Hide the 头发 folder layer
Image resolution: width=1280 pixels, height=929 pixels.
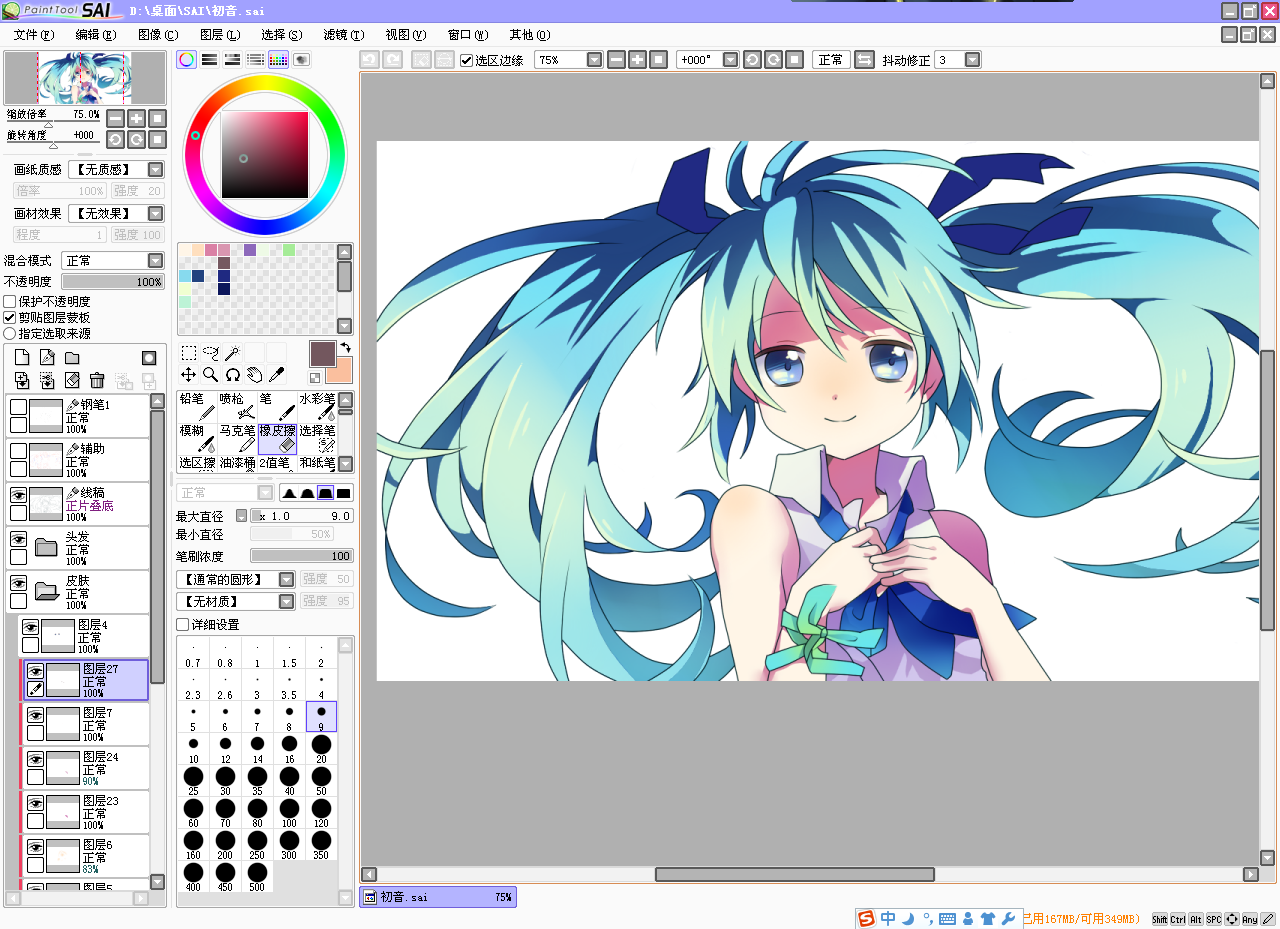(x=18, y=539)
